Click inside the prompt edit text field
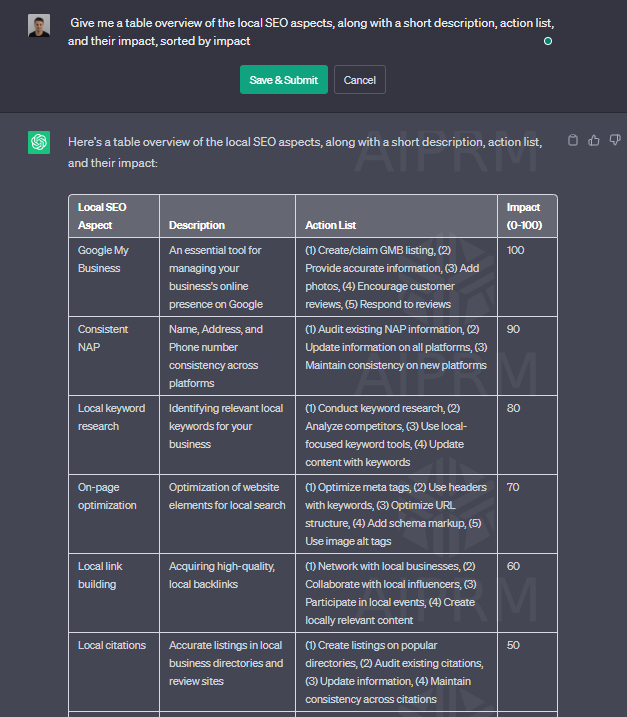627x717 pixels. coord(300,32)
